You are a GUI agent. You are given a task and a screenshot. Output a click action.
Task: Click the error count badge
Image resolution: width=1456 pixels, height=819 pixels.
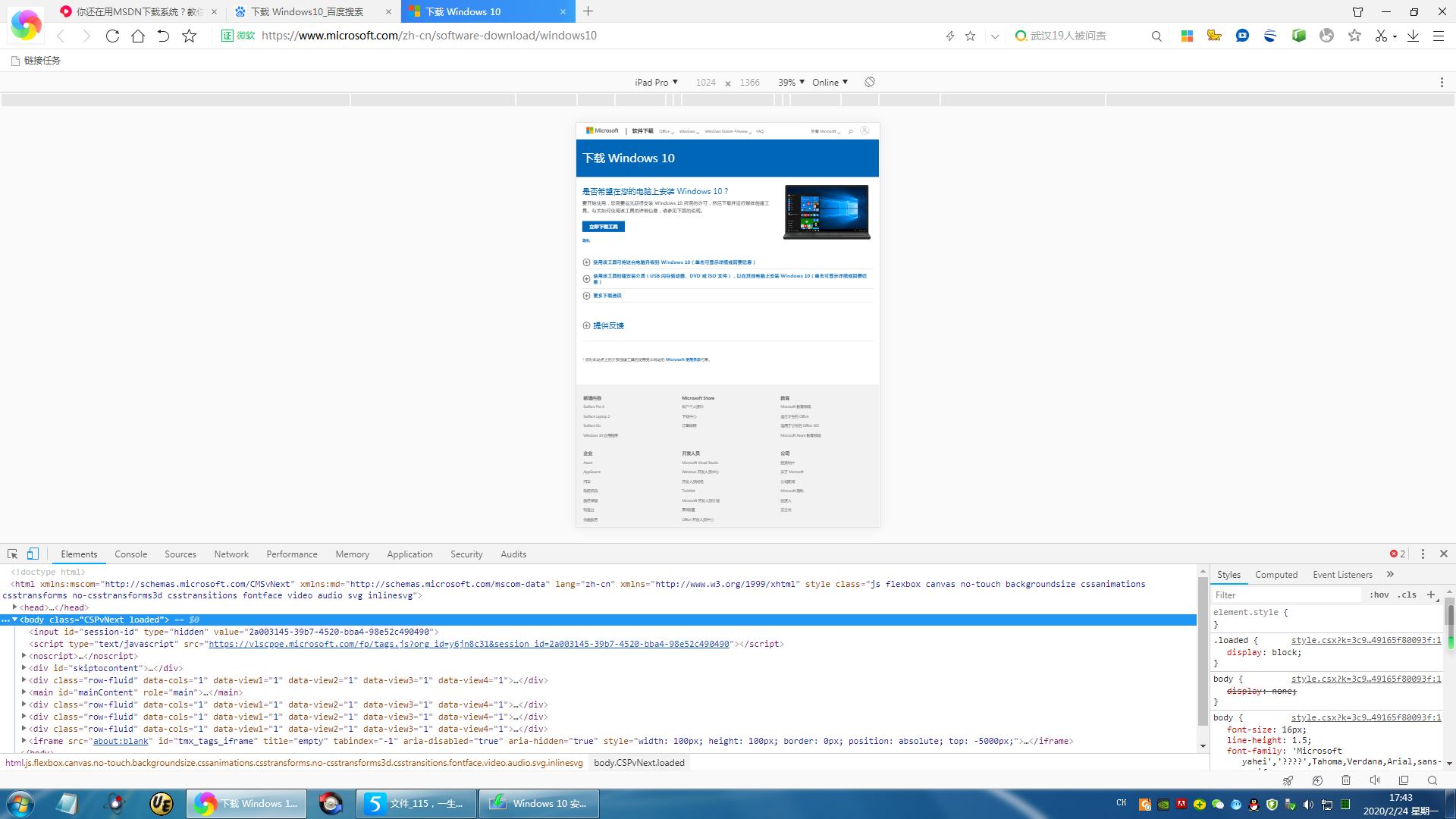(1398, 554)
